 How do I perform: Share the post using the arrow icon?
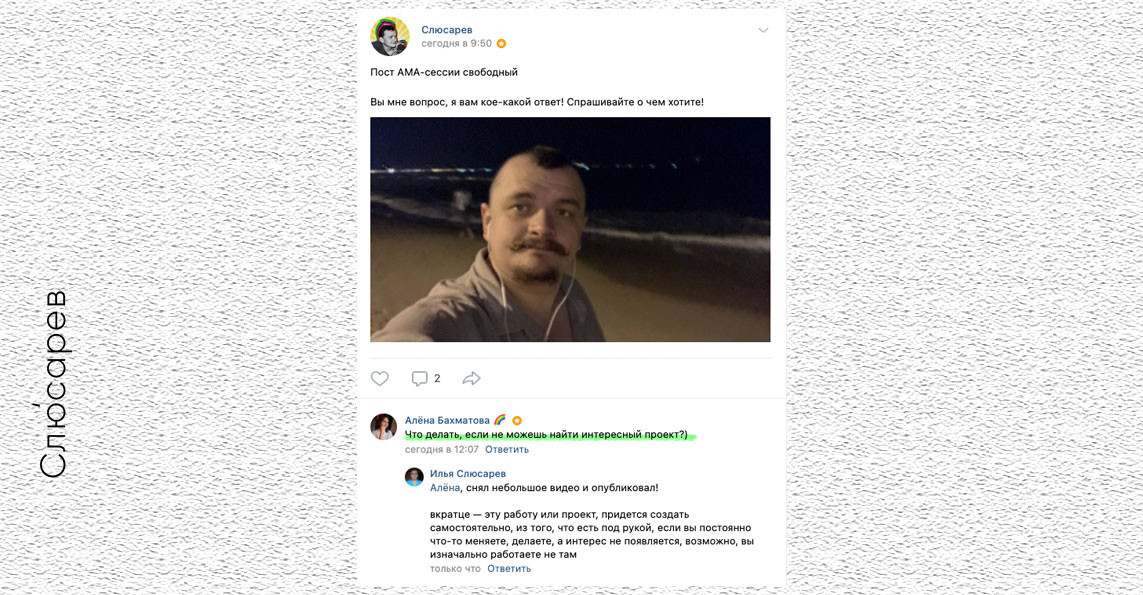click(x=472, y=378)
